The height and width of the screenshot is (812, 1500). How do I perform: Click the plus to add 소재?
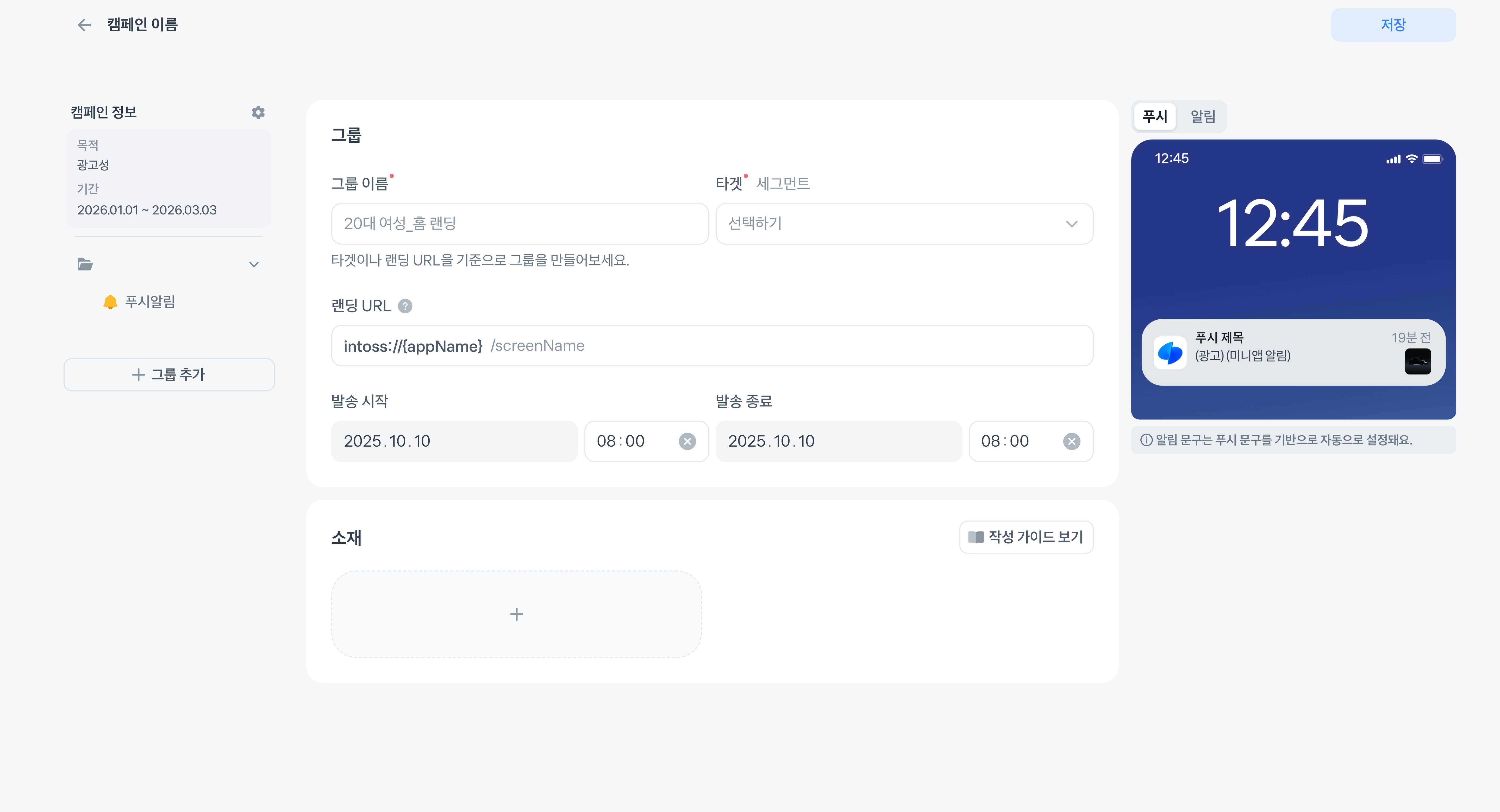tap(516, 614)
